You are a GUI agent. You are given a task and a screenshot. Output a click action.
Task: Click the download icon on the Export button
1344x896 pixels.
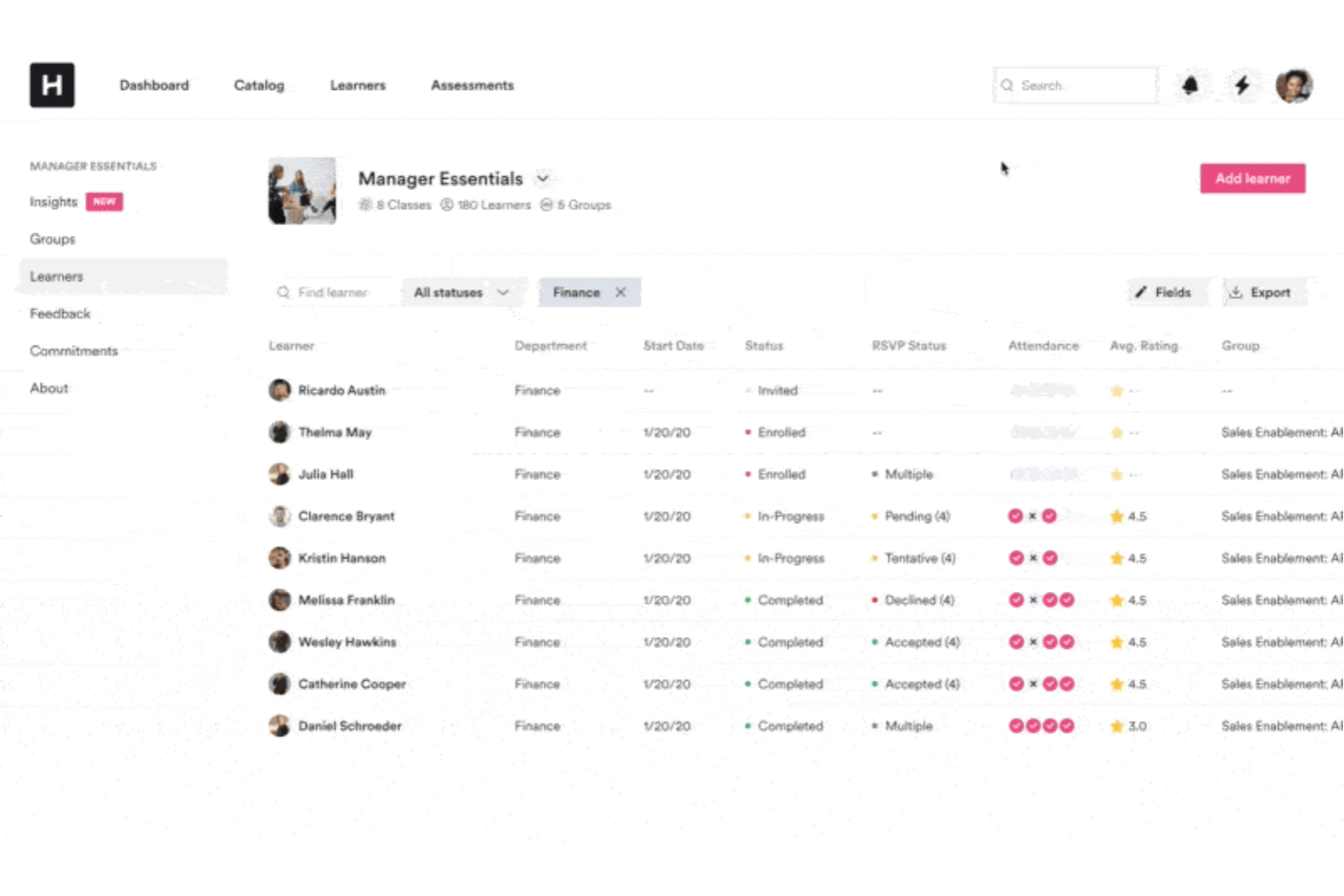(x=1237, y=291)
